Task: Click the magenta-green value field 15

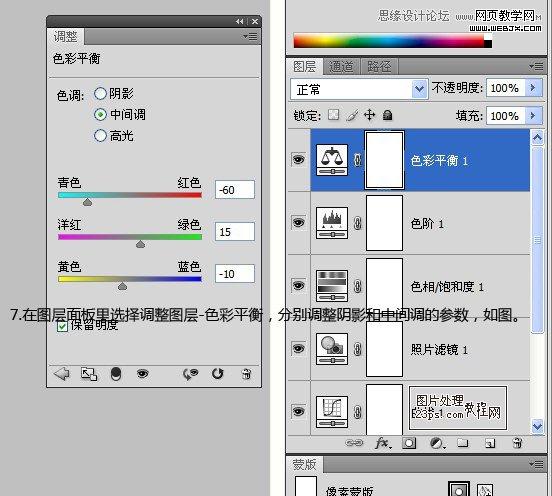Action: [235, 232]
